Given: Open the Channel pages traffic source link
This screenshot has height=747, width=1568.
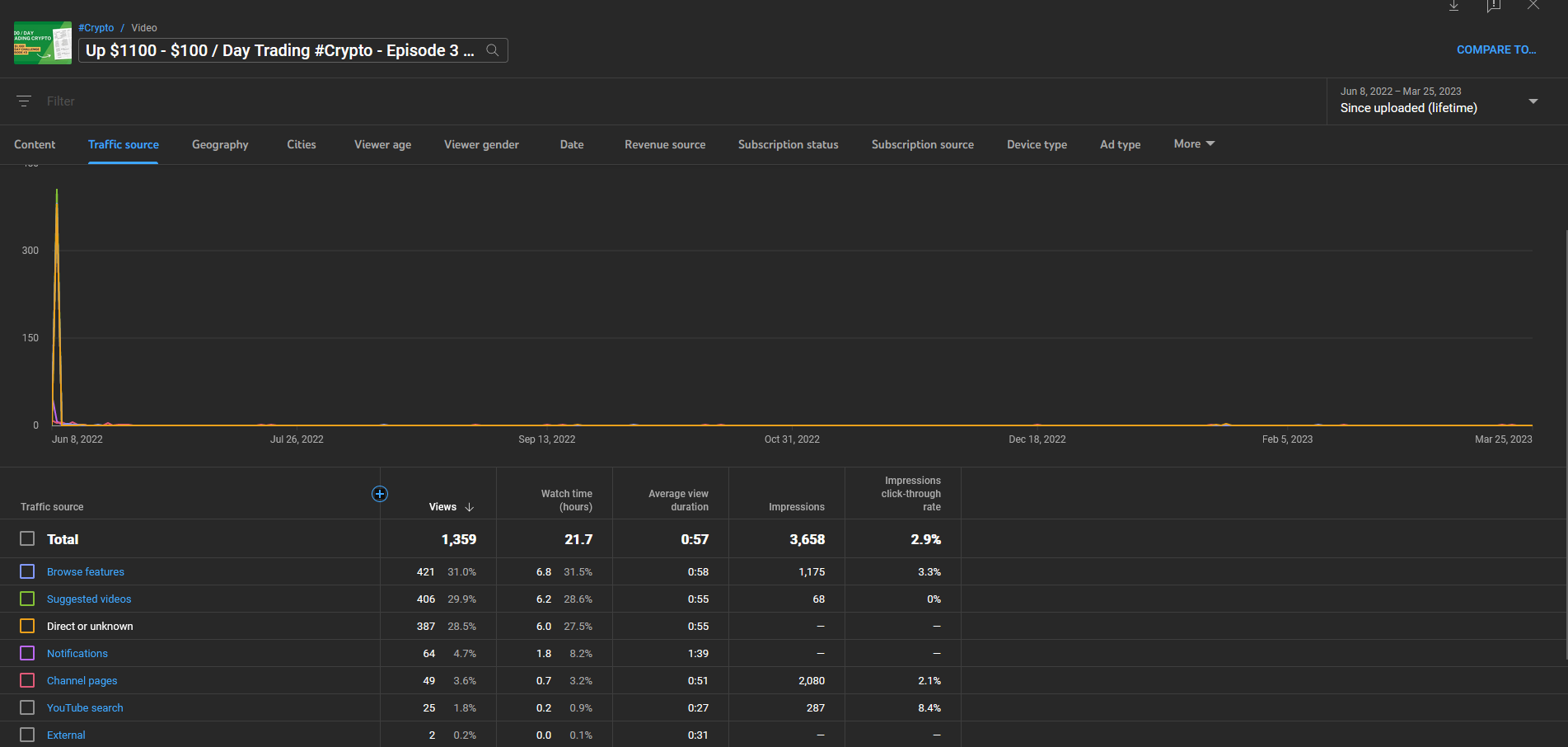Looking at the screenshot, I should pyautogui.click(x=82, y=681).
